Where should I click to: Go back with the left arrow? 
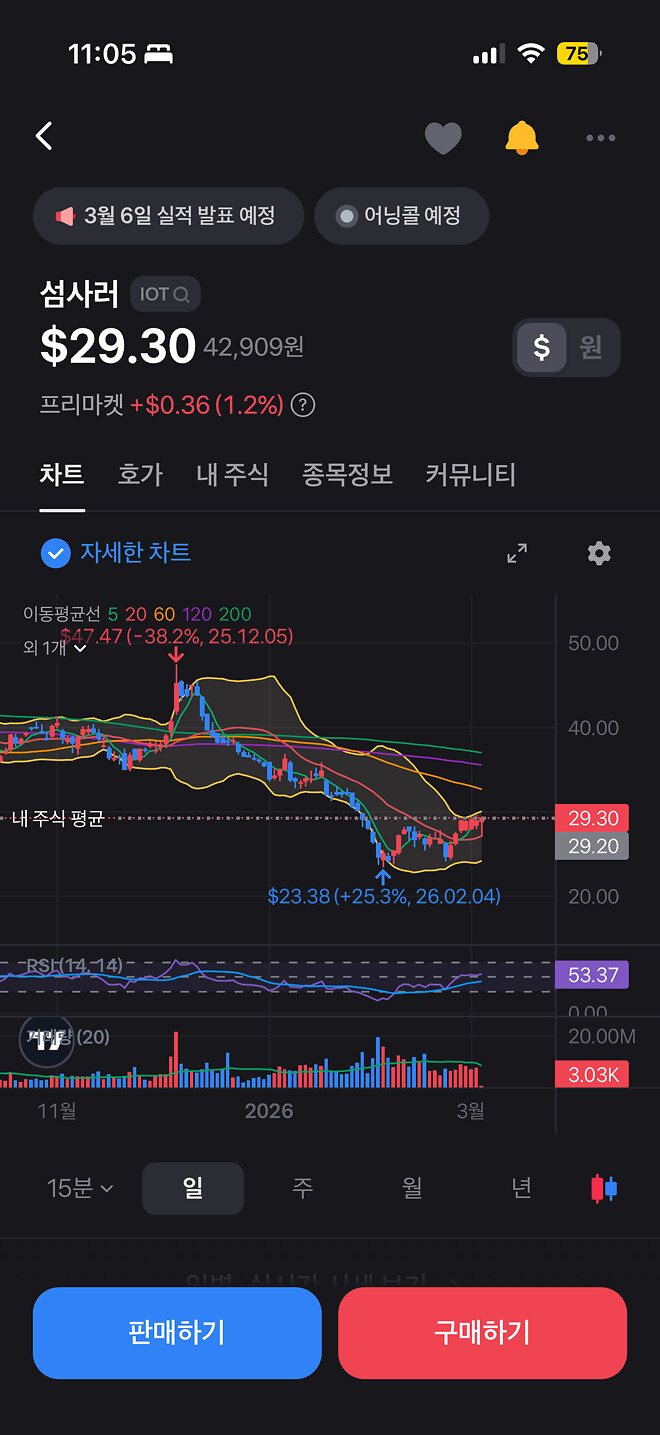(44, 137)
